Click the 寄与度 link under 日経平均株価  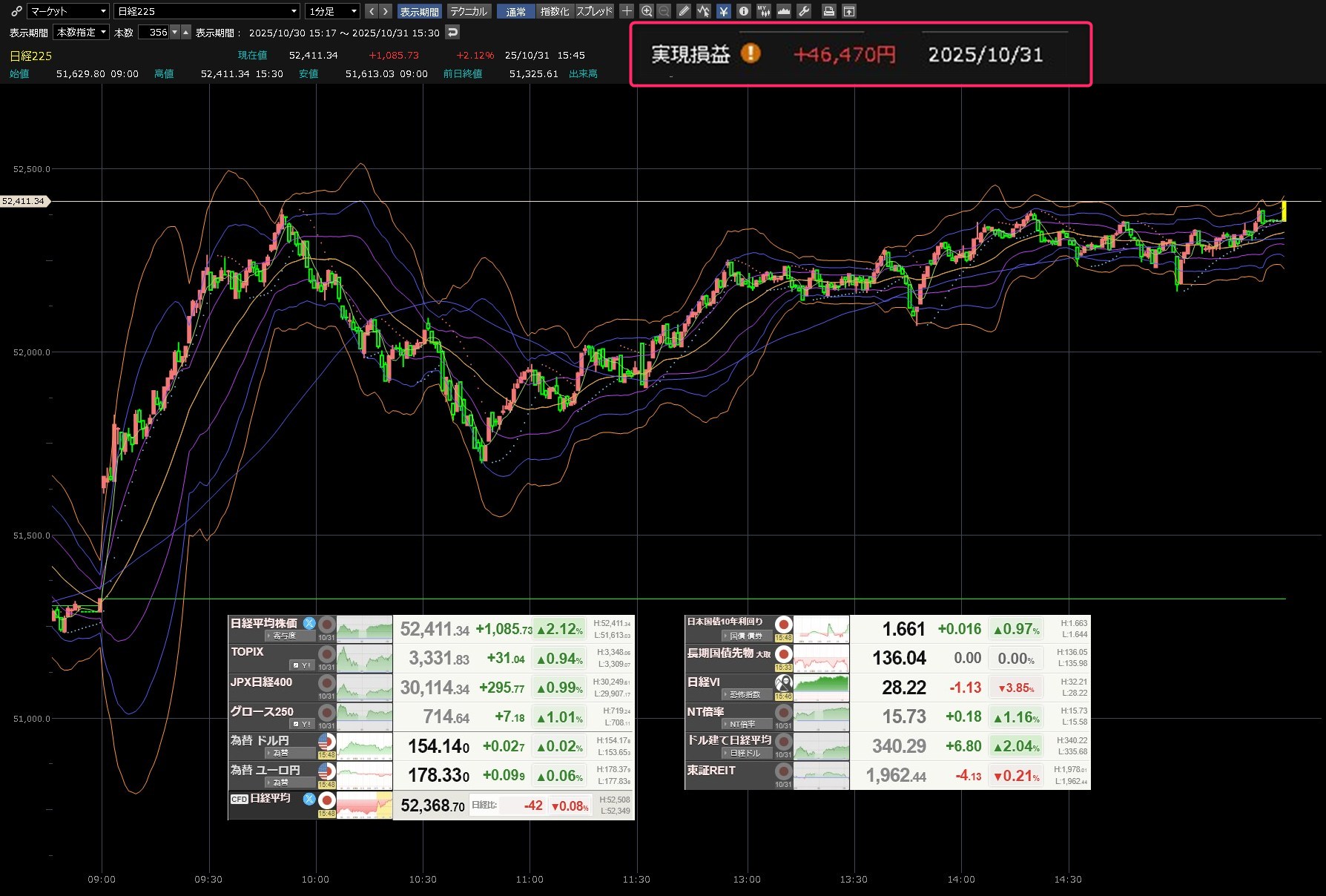283,636
